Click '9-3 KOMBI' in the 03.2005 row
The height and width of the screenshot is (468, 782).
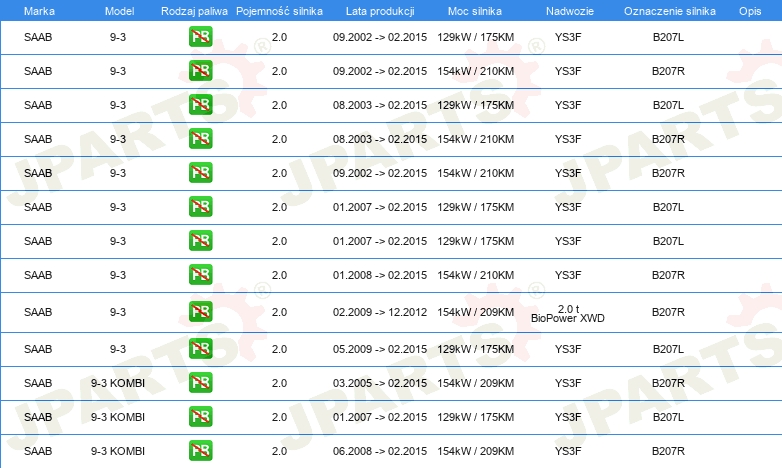118,383
